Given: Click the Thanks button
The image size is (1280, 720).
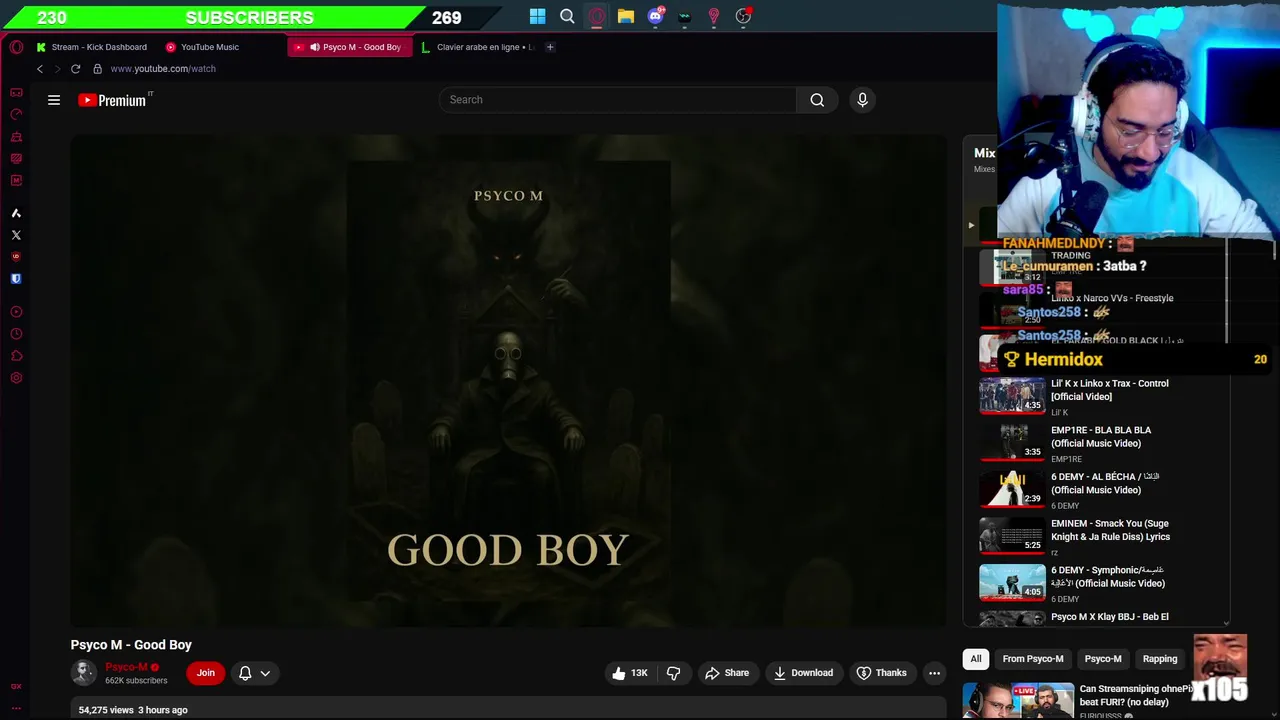Looking at the screenshot, I should pyautogui.click(x=882, y=673).
